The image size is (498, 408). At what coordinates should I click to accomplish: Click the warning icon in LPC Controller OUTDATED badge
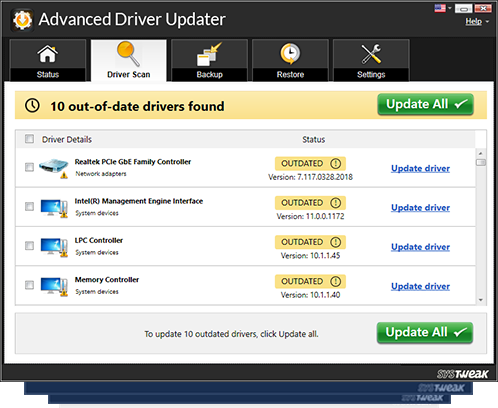point(335,242)
